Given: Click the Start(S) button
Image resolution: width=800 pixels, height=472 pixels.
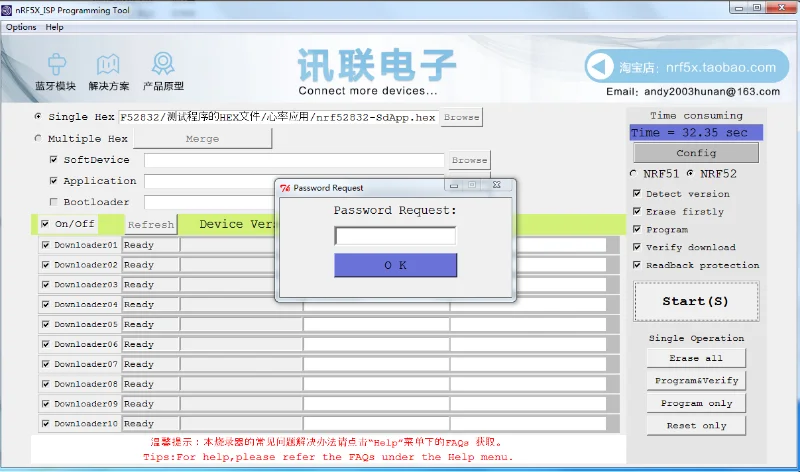Looking at the screenshot, I should tap(696, 302).
